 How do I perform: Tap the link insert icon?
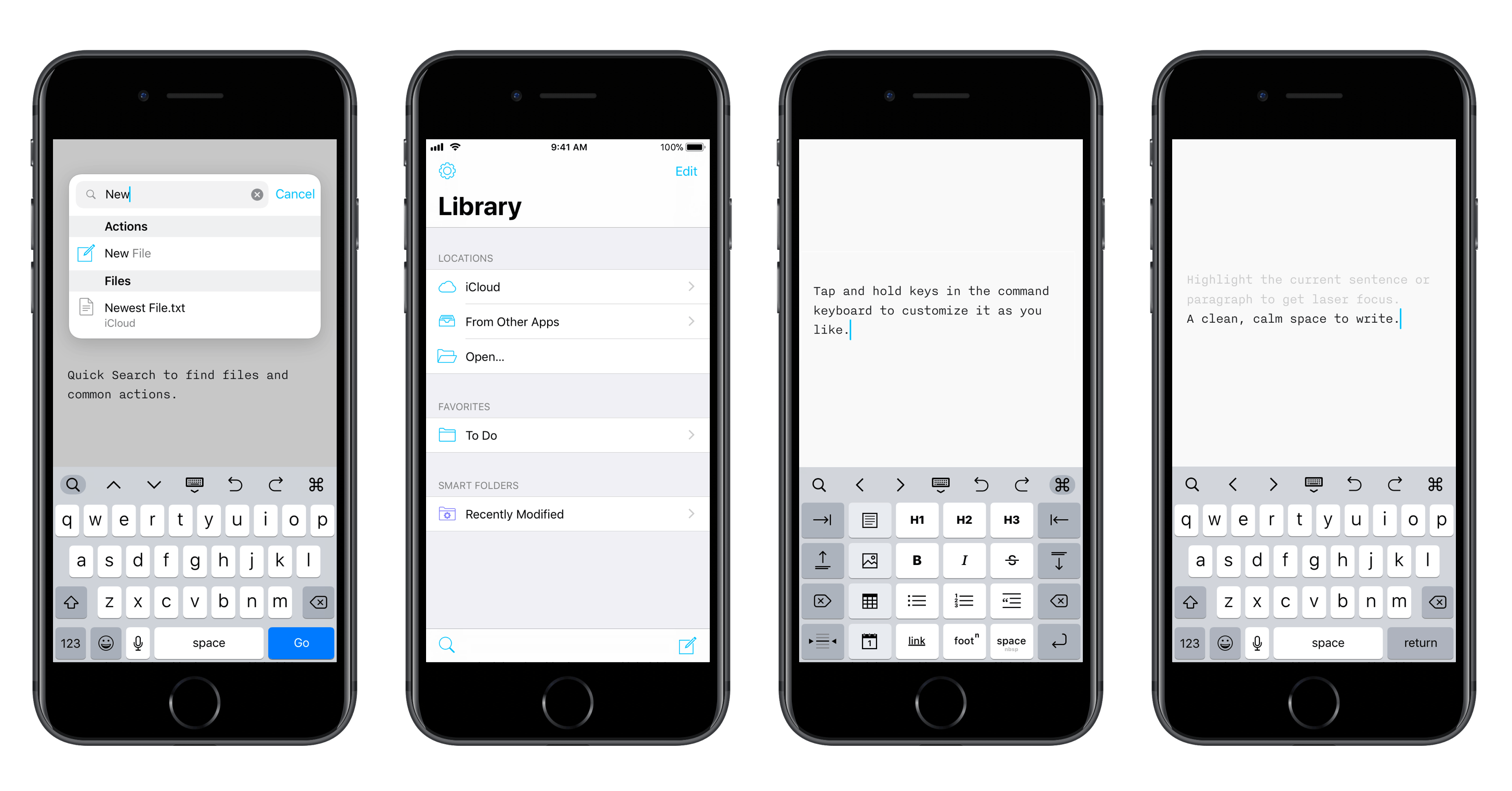(917, 641)
